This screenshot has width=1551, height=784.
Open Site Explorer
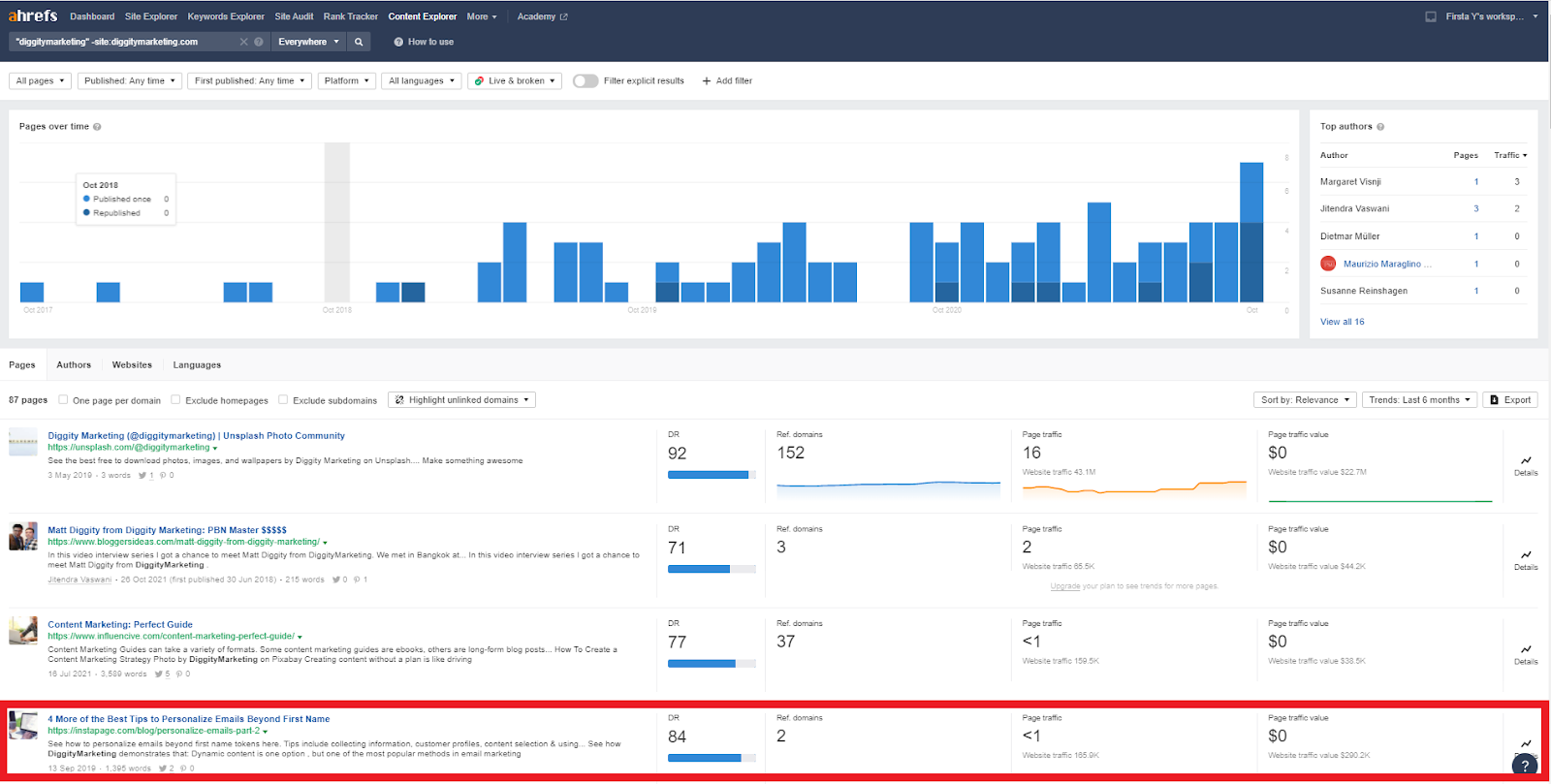point(151,16)
